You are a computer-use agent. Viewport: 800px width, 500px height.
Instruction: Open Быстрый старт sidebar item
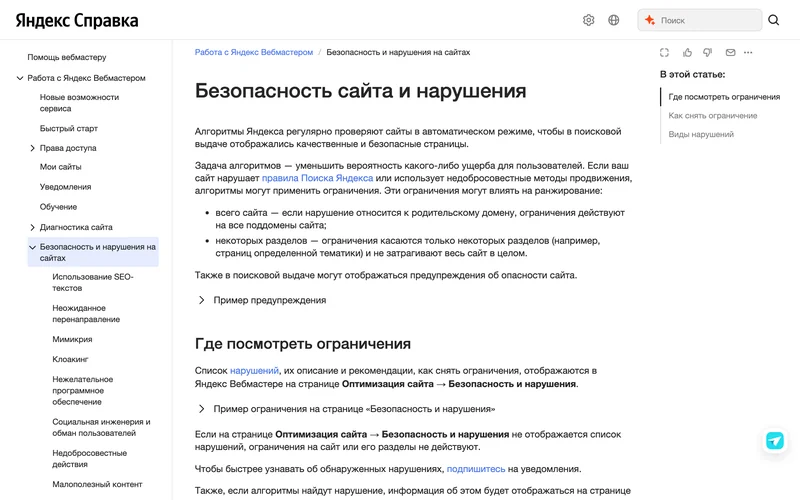pos(69,128)
